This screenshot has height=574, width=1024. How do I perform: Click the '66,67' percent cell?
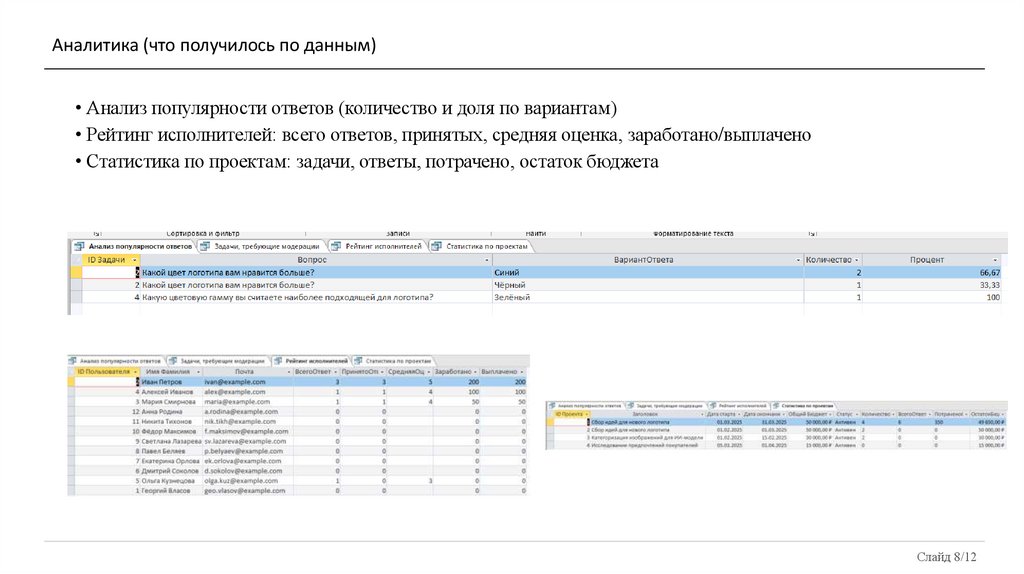click(932, 272)
